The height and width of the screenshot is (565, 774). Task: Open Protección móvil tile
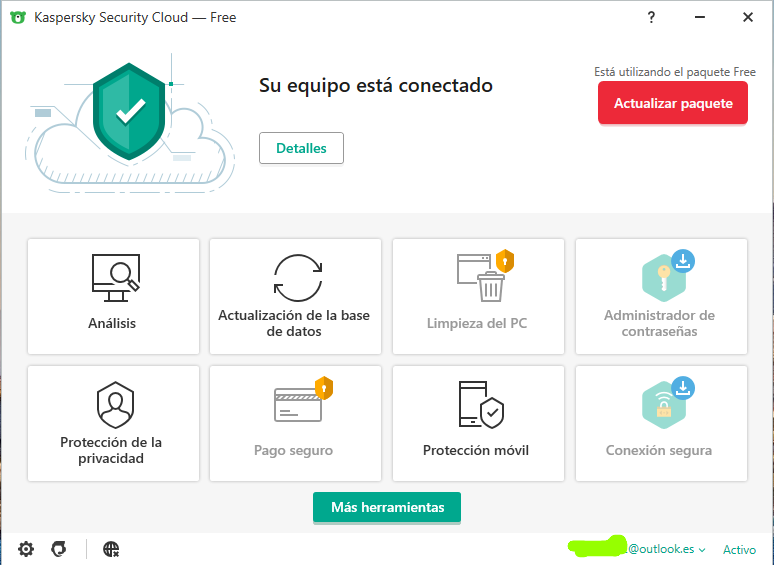point(478,423)
